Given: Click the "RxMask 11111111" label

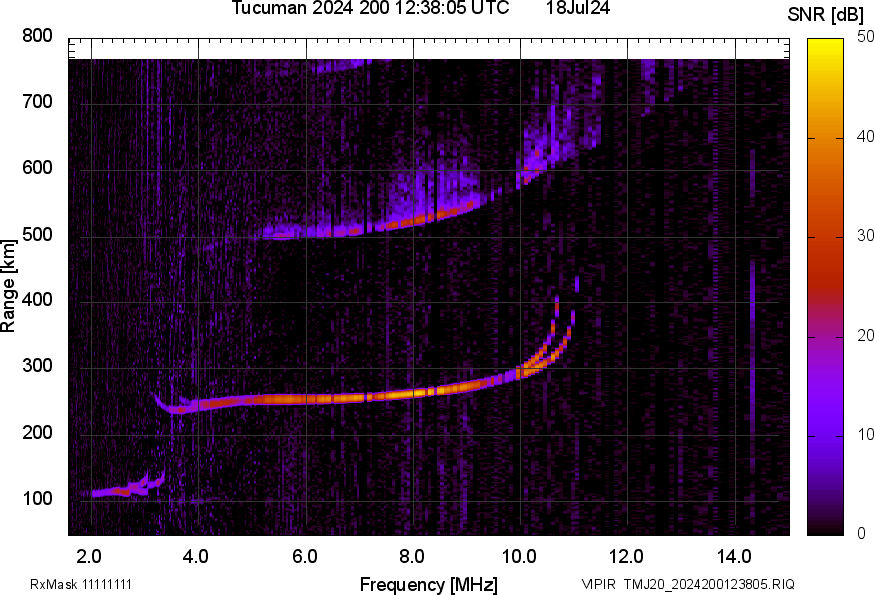Looking at the screenshot, I should click(x=81, y=584).
